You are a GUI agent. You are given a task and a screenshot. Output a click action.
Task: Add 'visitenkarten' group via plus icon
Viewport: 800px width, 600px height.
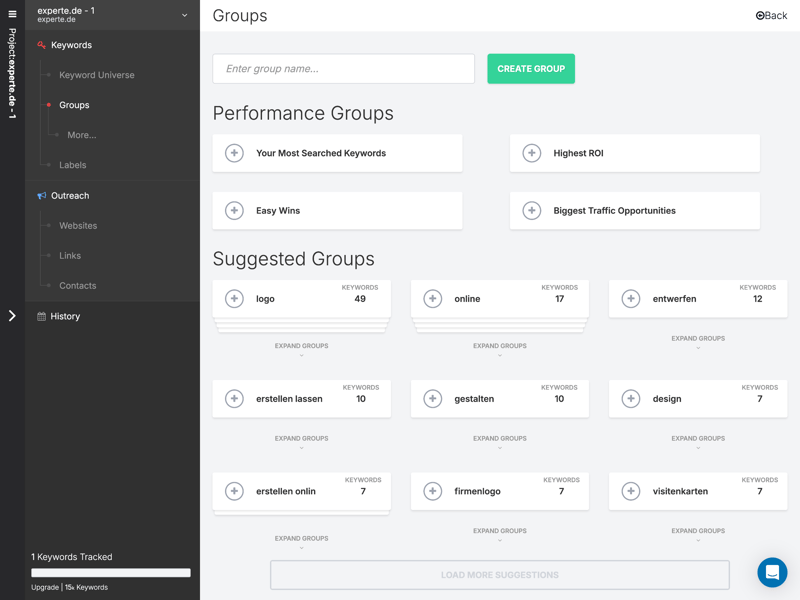631,491
